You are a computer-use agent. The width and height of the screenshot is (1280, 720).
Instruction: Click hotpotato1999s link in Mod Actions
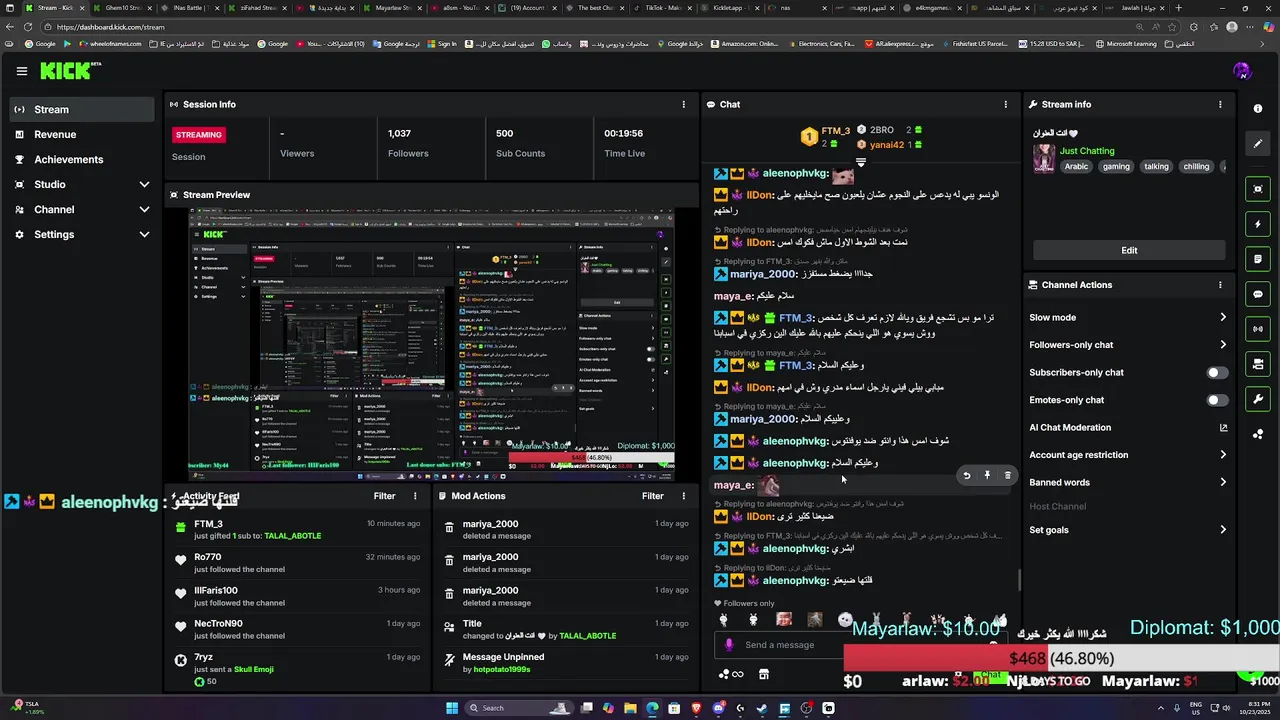tap(504, 669)
